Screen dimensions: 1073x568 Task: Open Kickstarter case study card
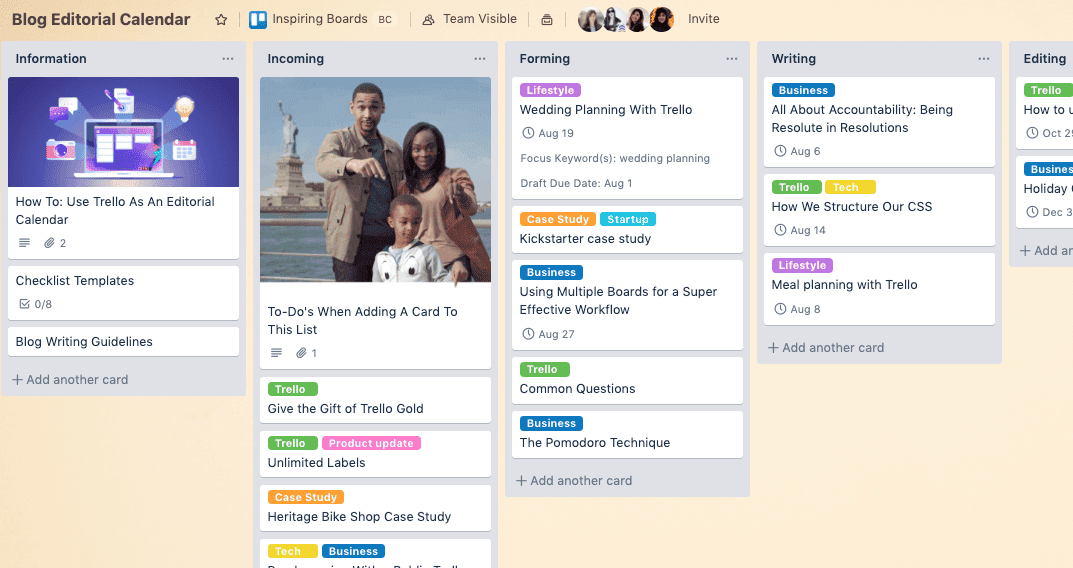627,230
